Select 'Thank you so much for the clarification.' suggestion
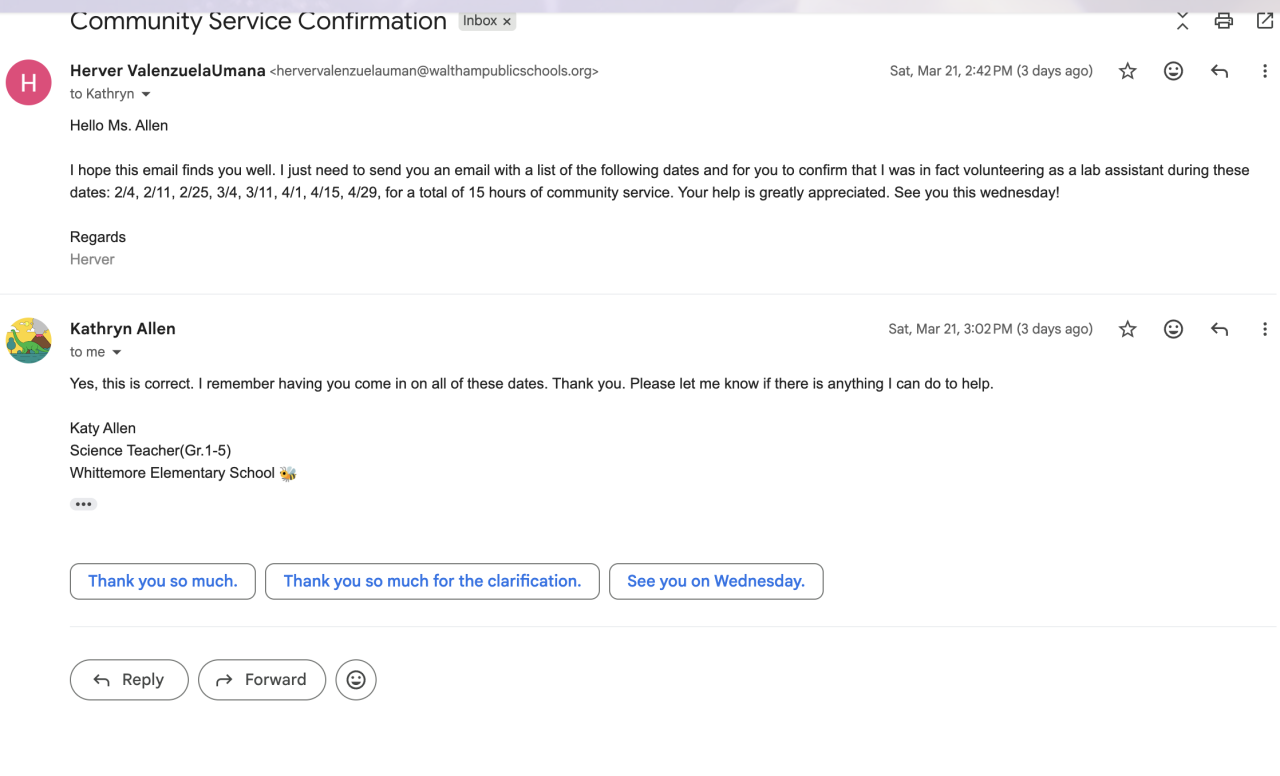The image size is (1280, 776). [x=432, y=581]
